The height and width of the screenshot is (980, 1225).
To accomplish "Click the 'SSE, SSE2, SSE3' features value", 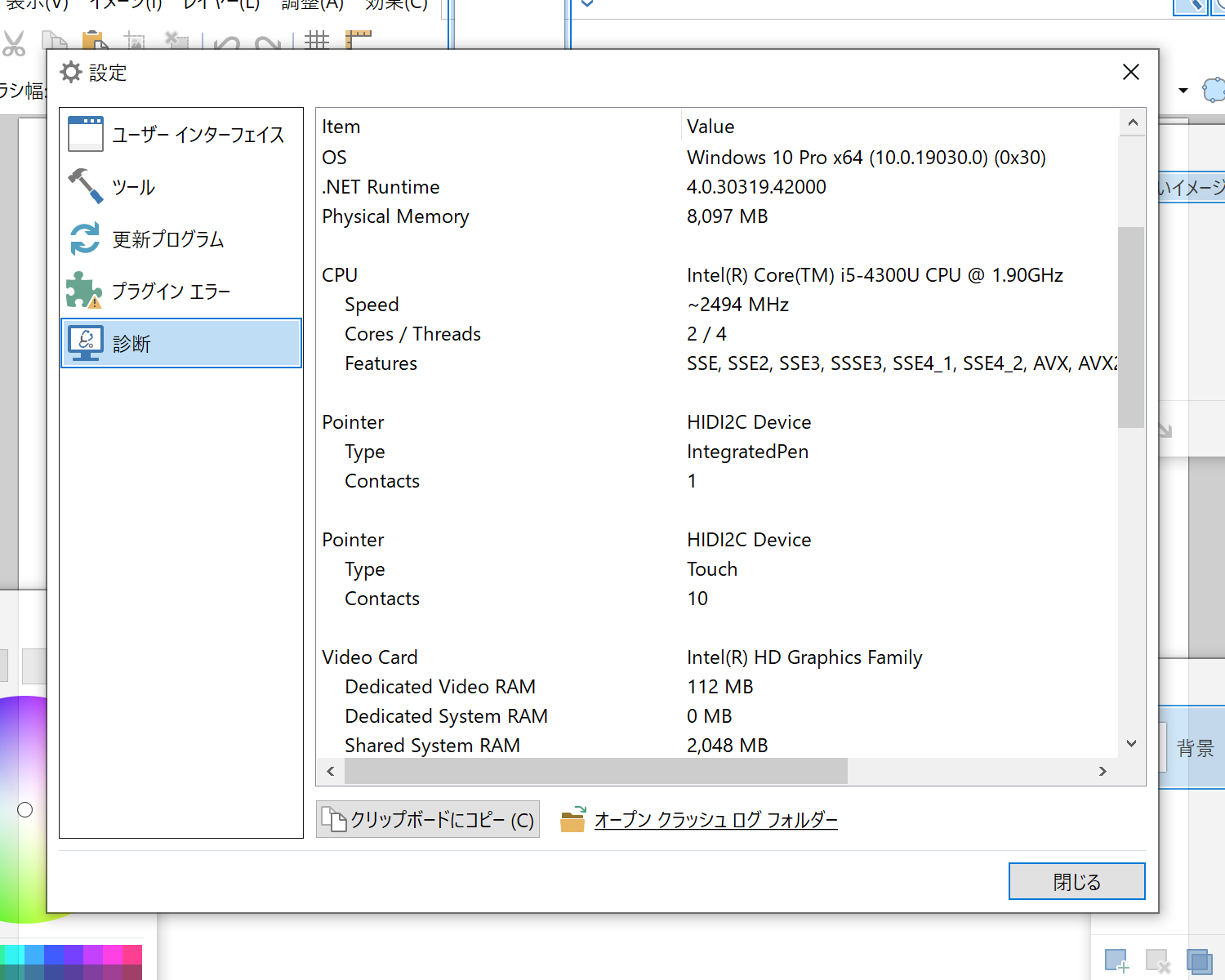I will click(x=902, y=363).
